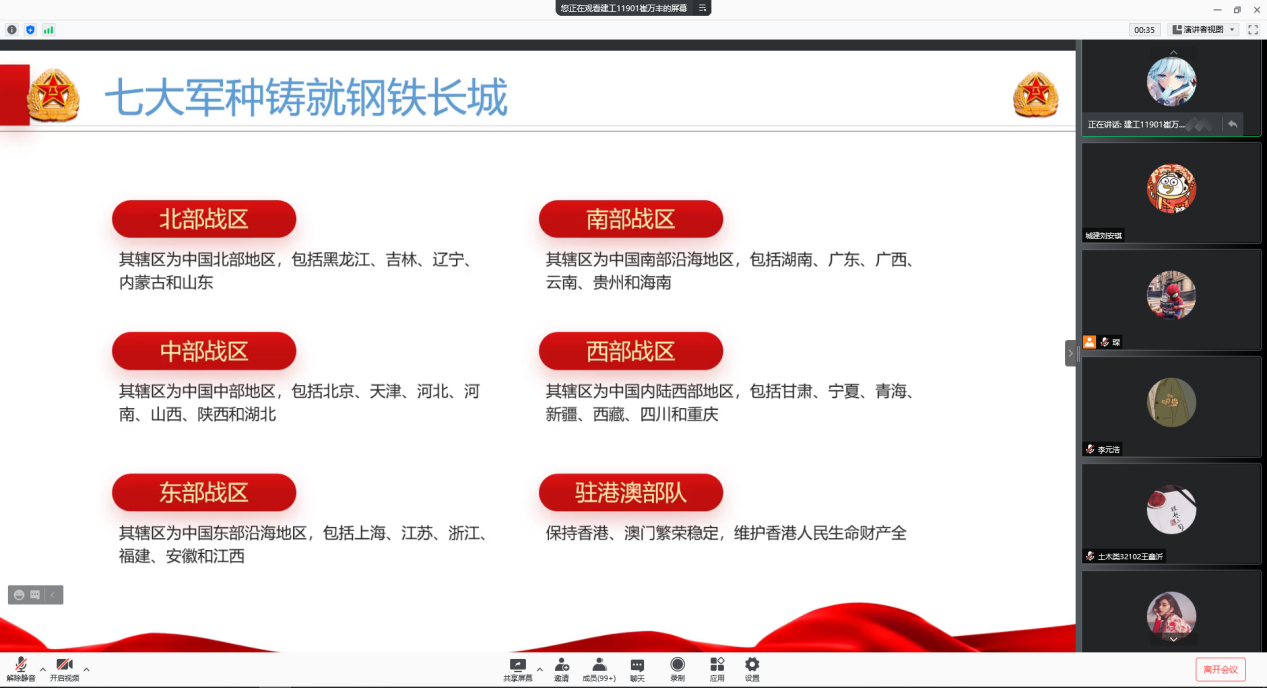
Task: Open the emoji reaction button on slide
Action: point(18,595)
